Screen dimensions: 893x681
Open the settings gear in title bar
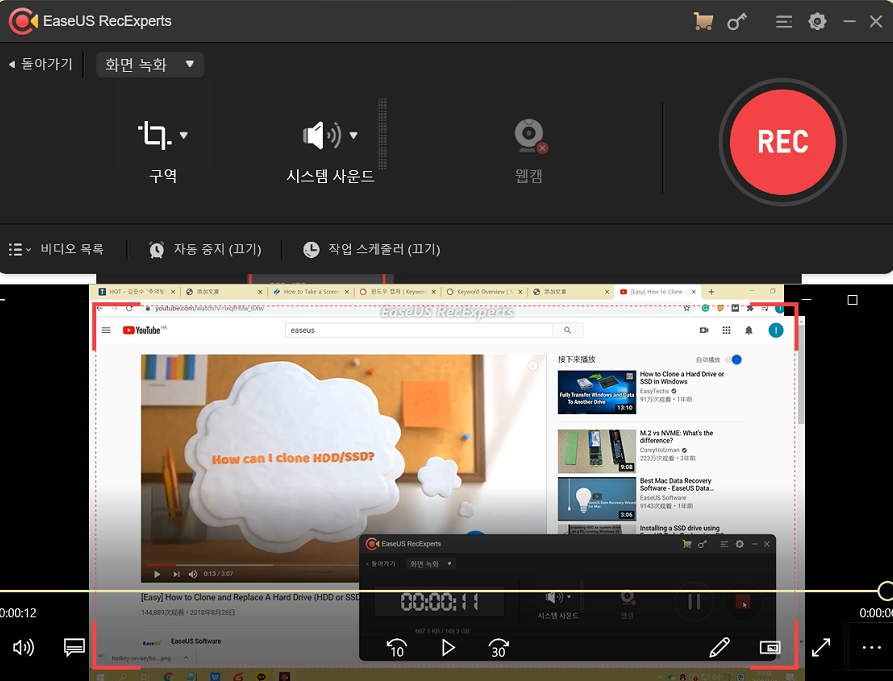pyautogui.click(x=818, y=21)
